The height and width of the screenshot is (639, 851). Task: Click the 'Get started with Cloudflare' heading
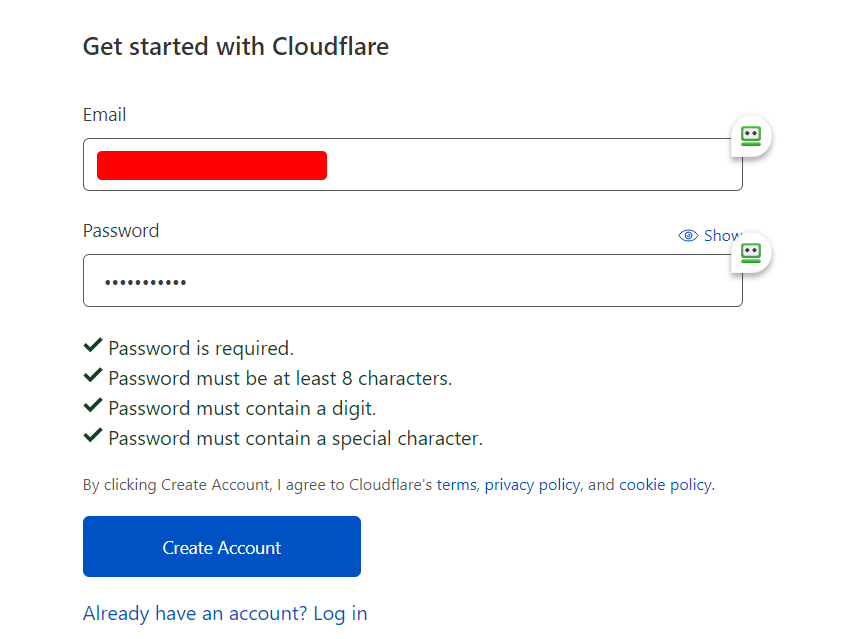235,46
